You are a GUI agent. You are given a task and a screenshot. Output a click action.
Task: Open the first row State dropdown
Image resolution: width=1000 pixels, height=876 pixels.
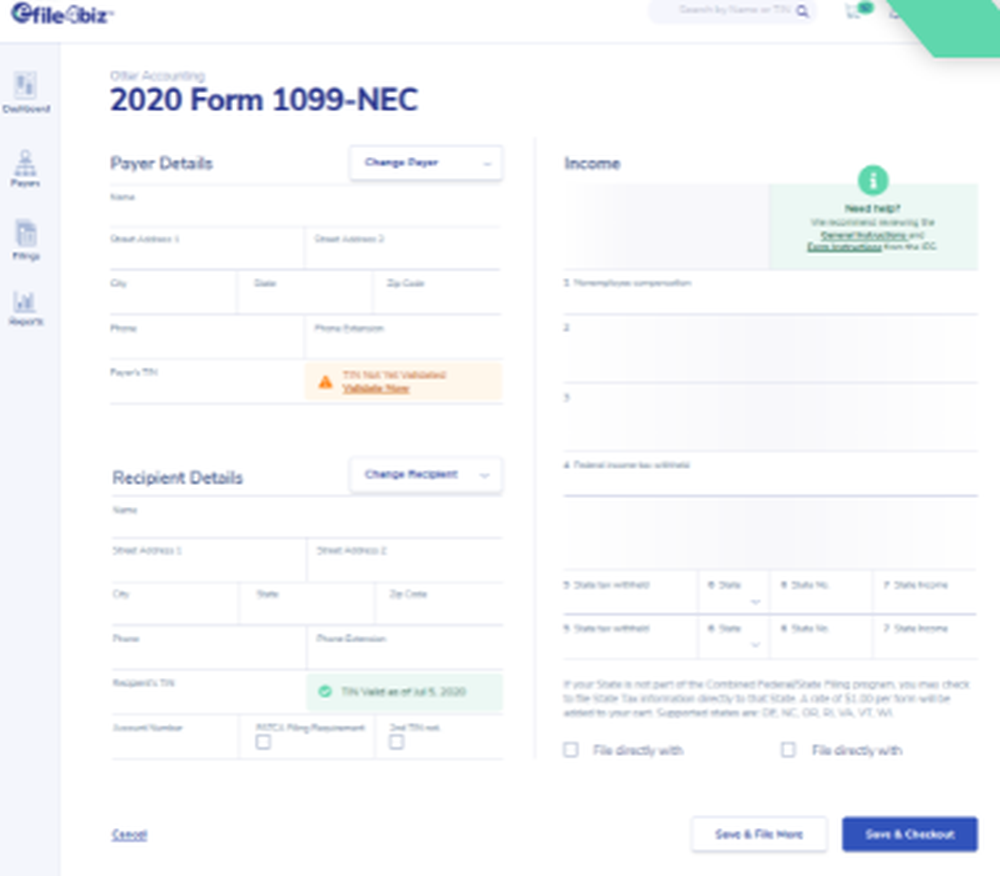733,593
